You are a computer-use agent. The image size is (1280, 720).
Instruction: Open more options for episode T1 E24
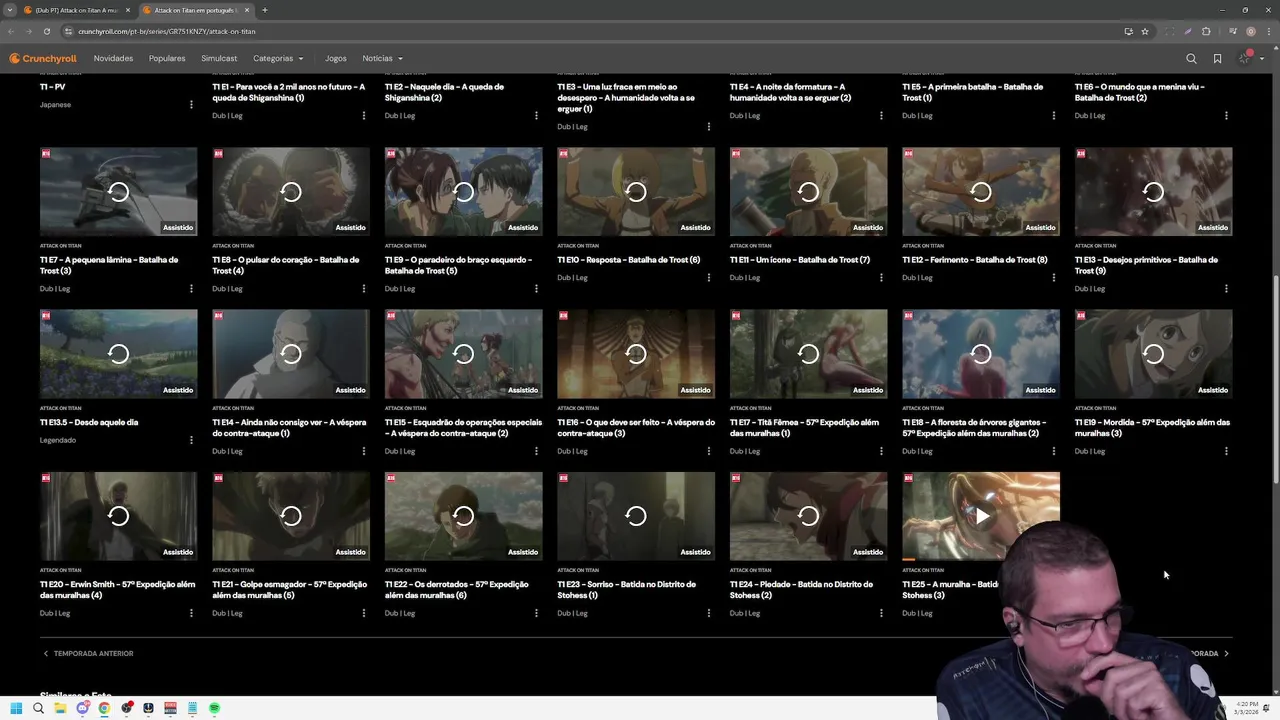point(881,613)
